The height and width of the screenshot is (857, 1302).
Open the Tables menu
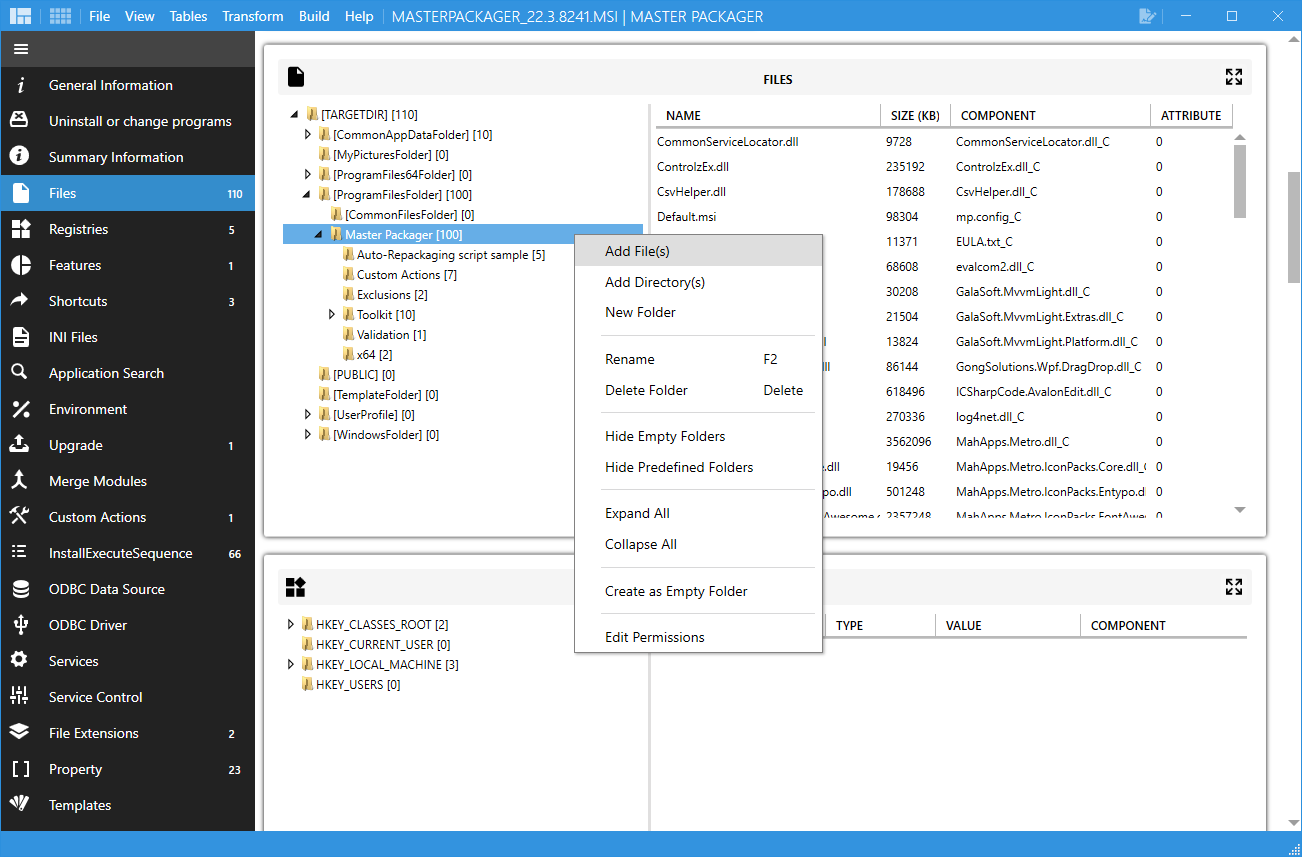point(188,16)
